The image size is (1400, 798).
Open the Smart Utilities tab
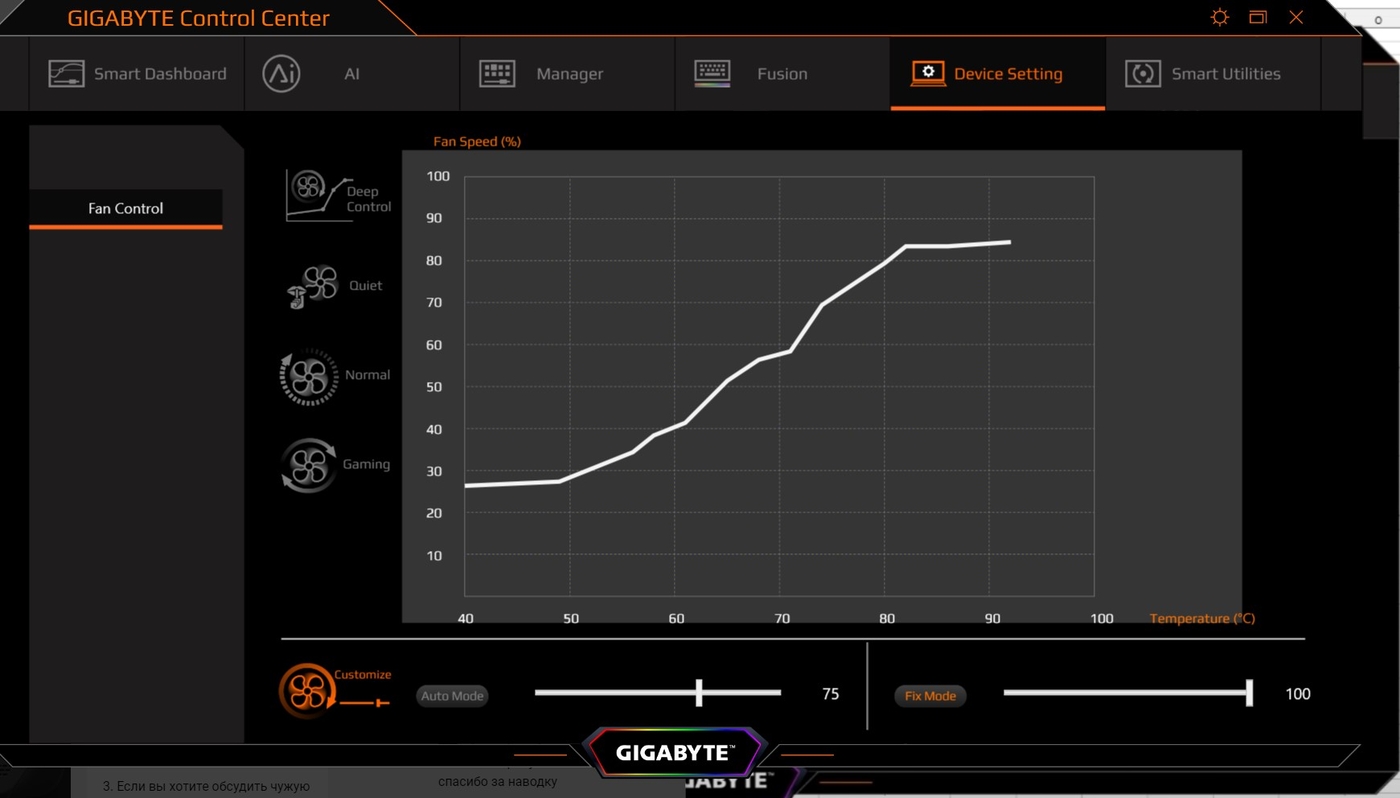tap(1214, 74)
